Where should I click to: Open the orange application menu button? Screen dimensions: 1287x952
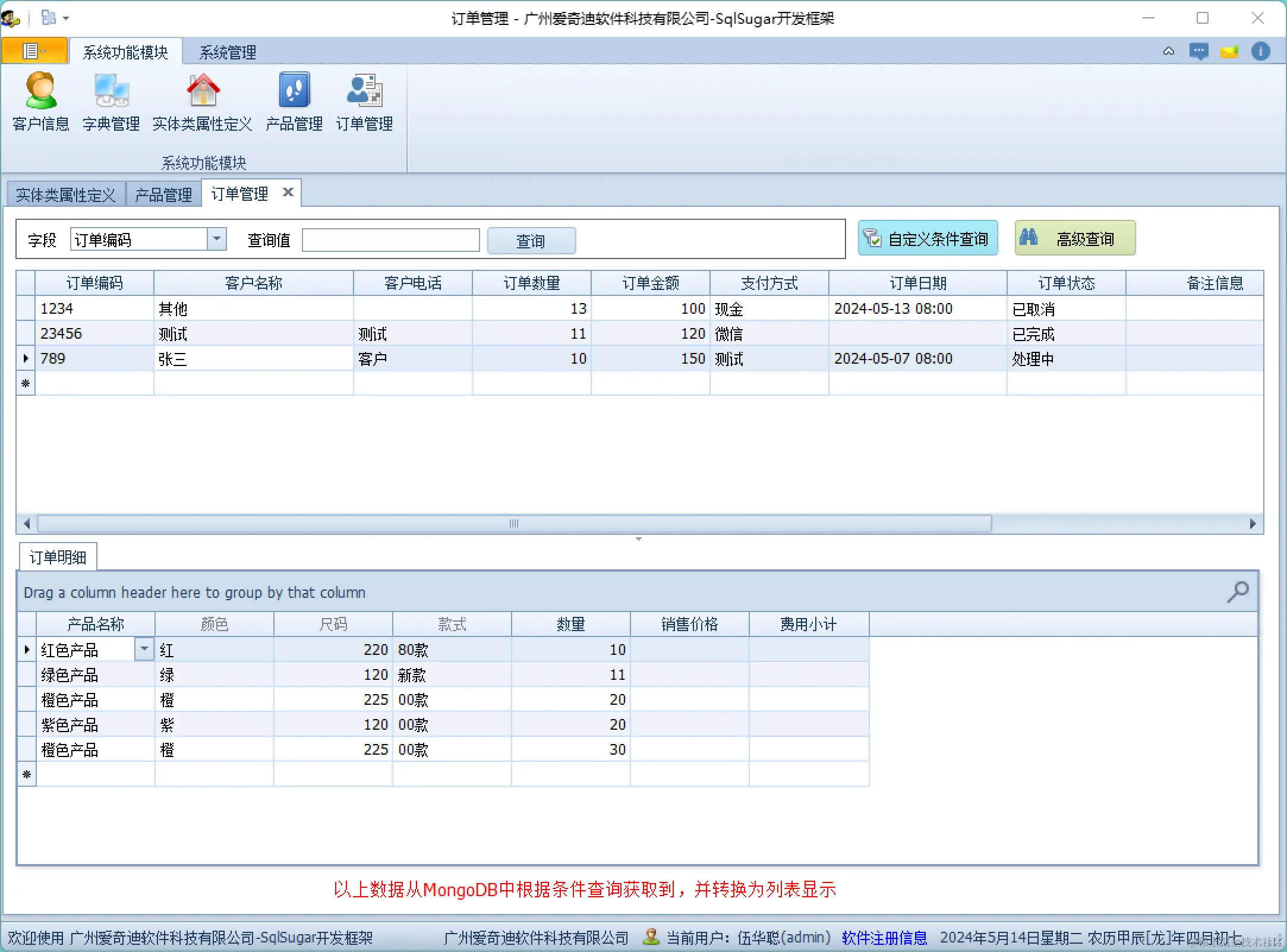click(34, 51)
